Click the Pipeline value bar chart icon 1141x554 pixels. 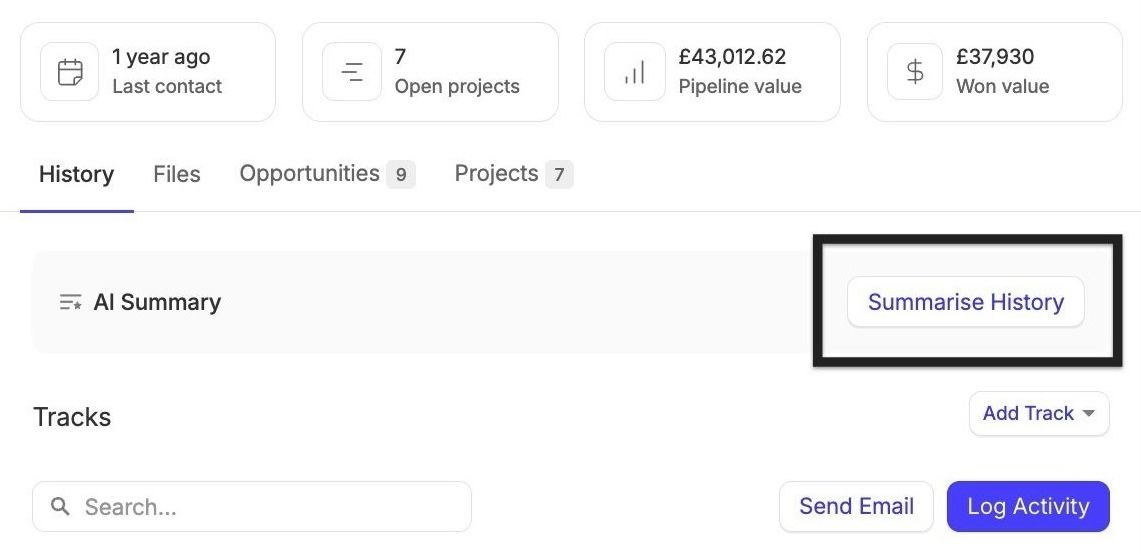click(x=635, y=71)
